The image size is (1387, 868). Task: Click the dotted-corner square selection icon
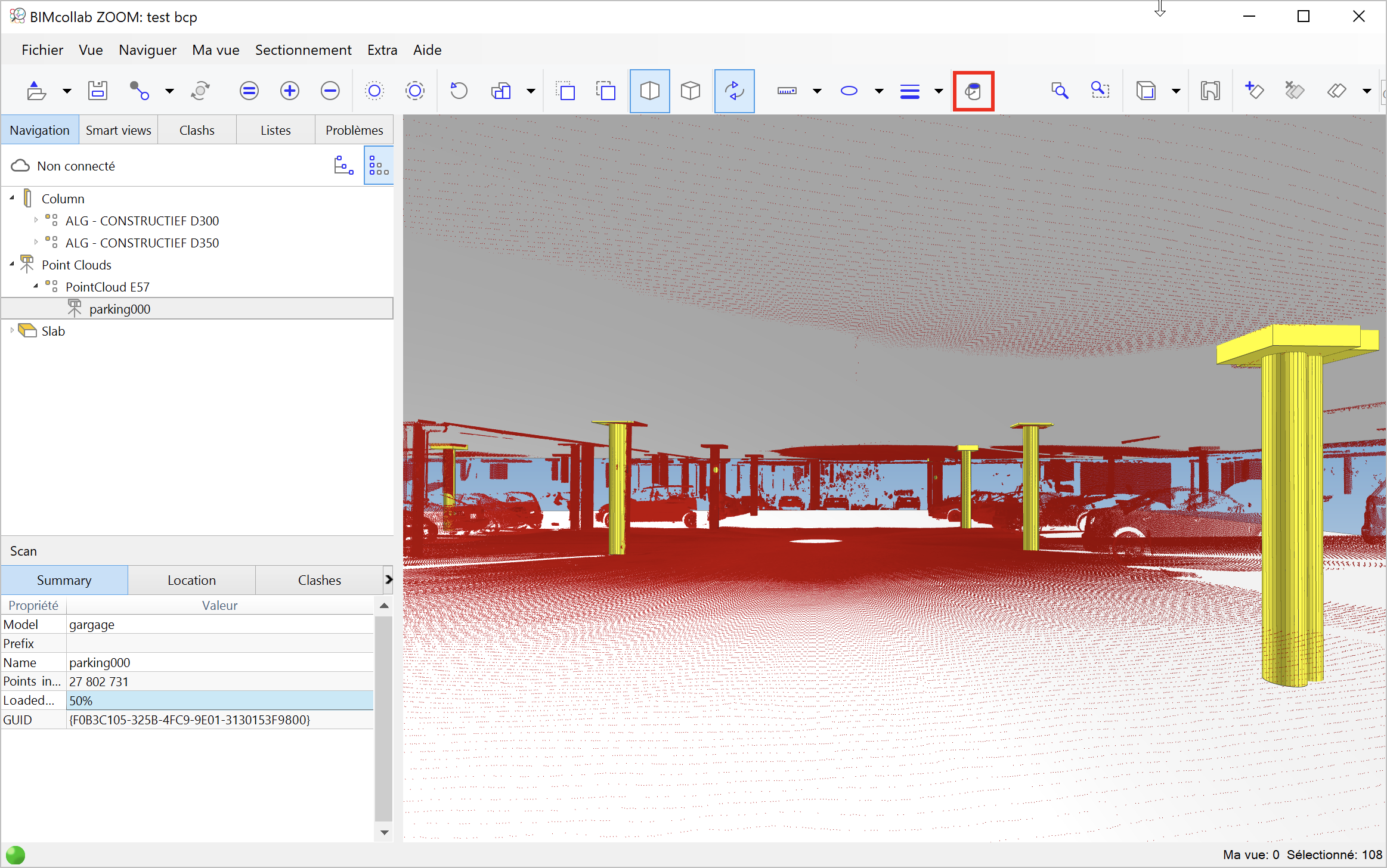pos(565,91)
